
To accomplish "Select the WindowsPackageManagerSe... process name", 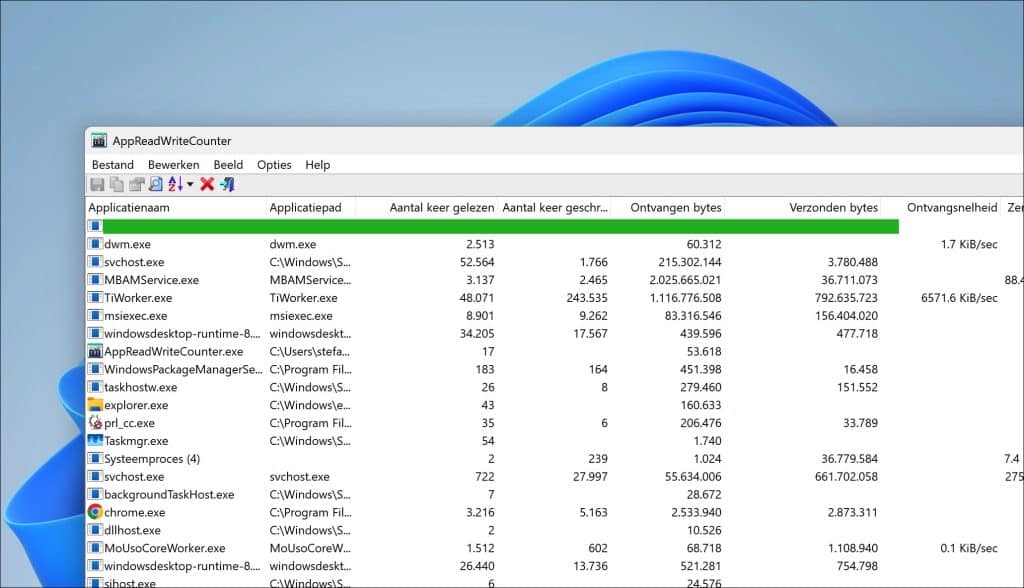I will click(183, 369).
